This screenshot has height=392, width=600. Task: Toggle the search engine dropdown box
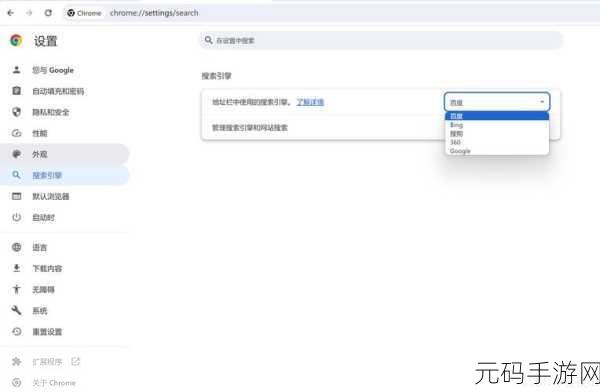tap(497, 102)
